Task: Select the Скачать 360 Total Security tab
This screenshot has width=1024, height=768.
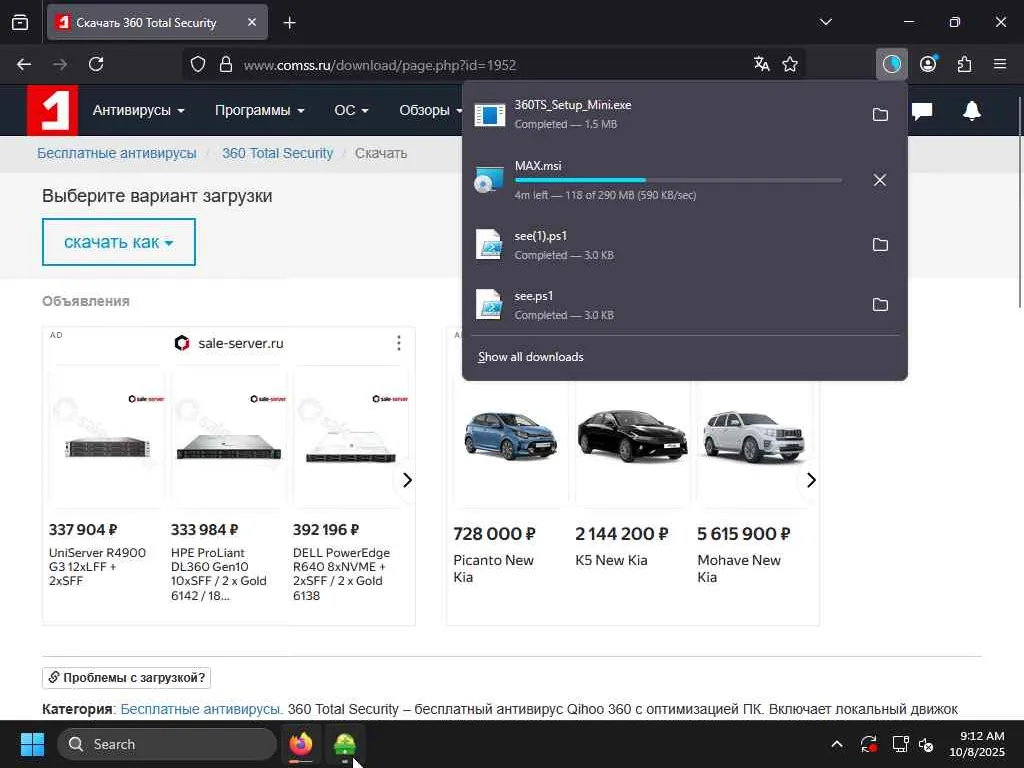Action: click(x=157, y=22)
